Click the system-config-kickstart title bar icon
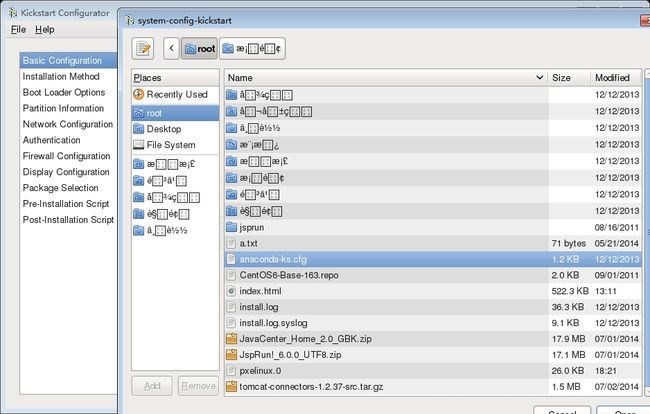Screen dimensions: 650x414 (x=130, y=20)
